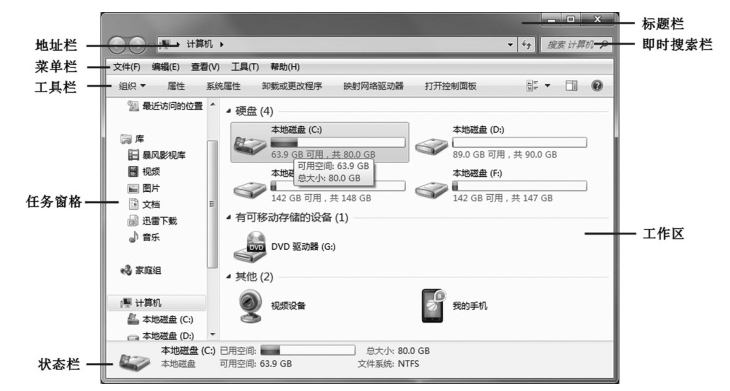The height and width of the screenshot is (391, 730).
Task: Click the C: drive capacity bar
Action: (338, 142)
